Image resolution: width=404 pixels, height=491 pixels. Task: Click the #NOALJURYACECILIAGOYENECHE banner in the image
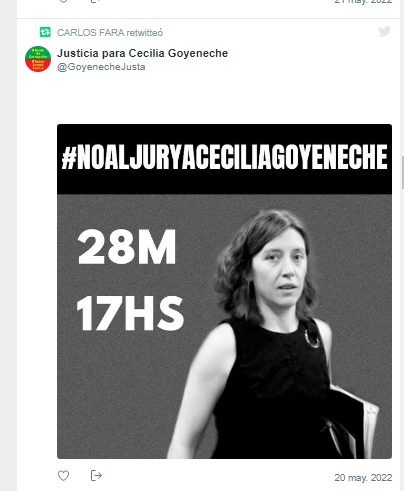pyautogui.click(x=224, y=157)
